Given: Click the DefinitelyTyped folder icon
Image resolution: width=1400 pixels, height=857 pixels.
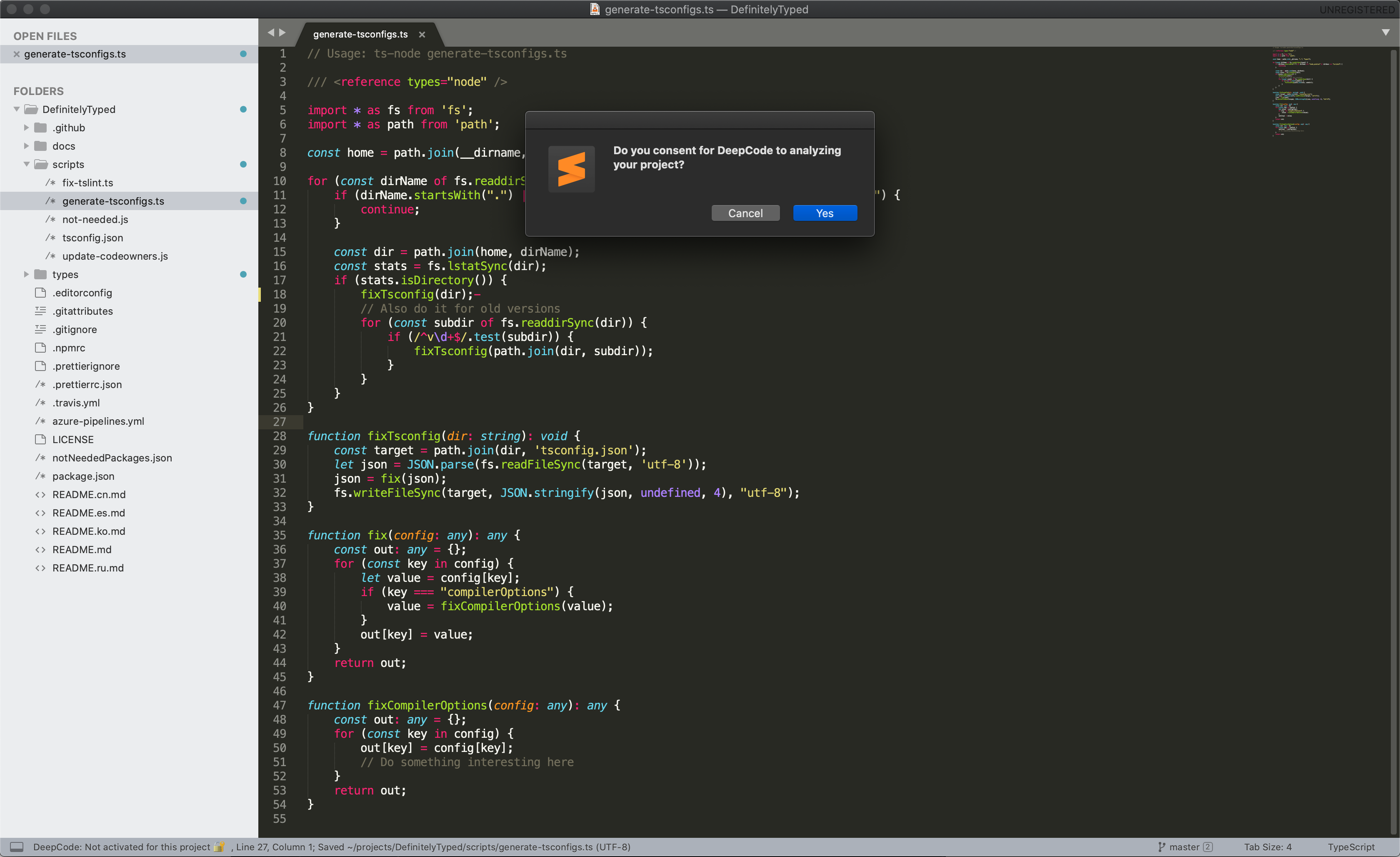Looking at the screenshot, I should 31,109.
